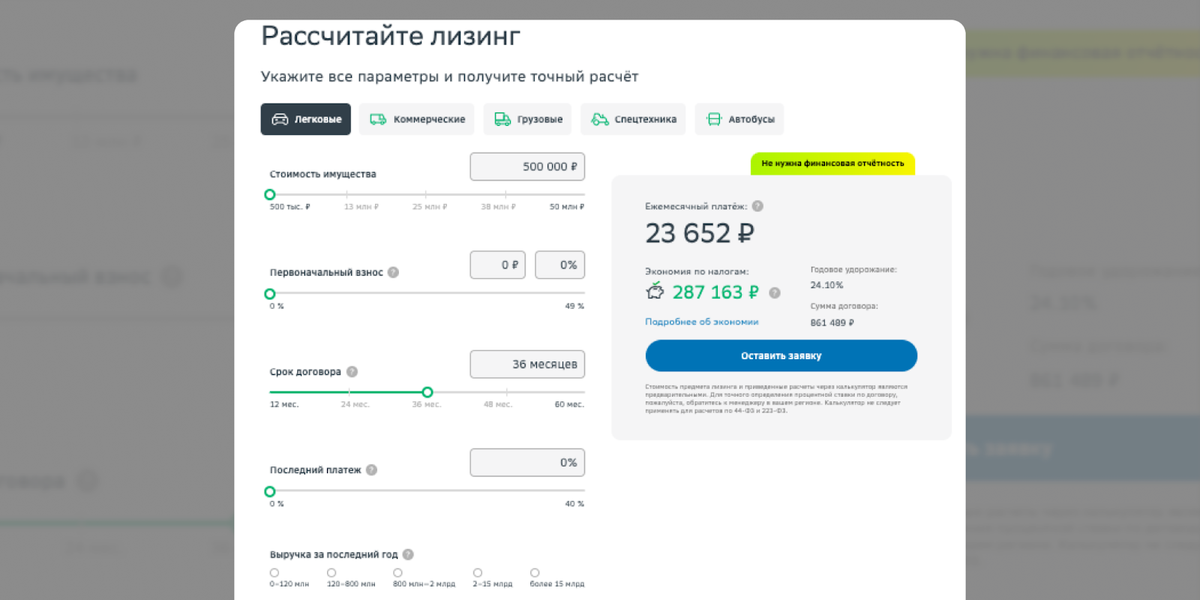
Task: Click the van icon on Коммерческие tab
Action: [378, 119]
